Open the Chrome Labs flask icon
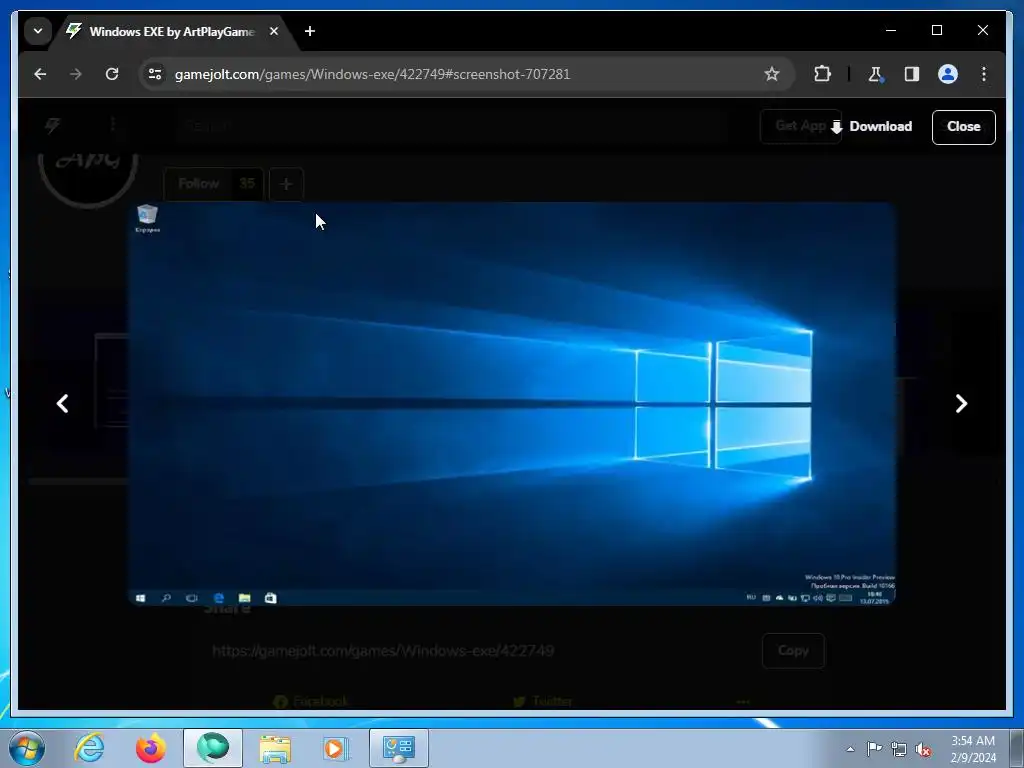This screenshot has width=1024, height=768. tap(875, 74)
